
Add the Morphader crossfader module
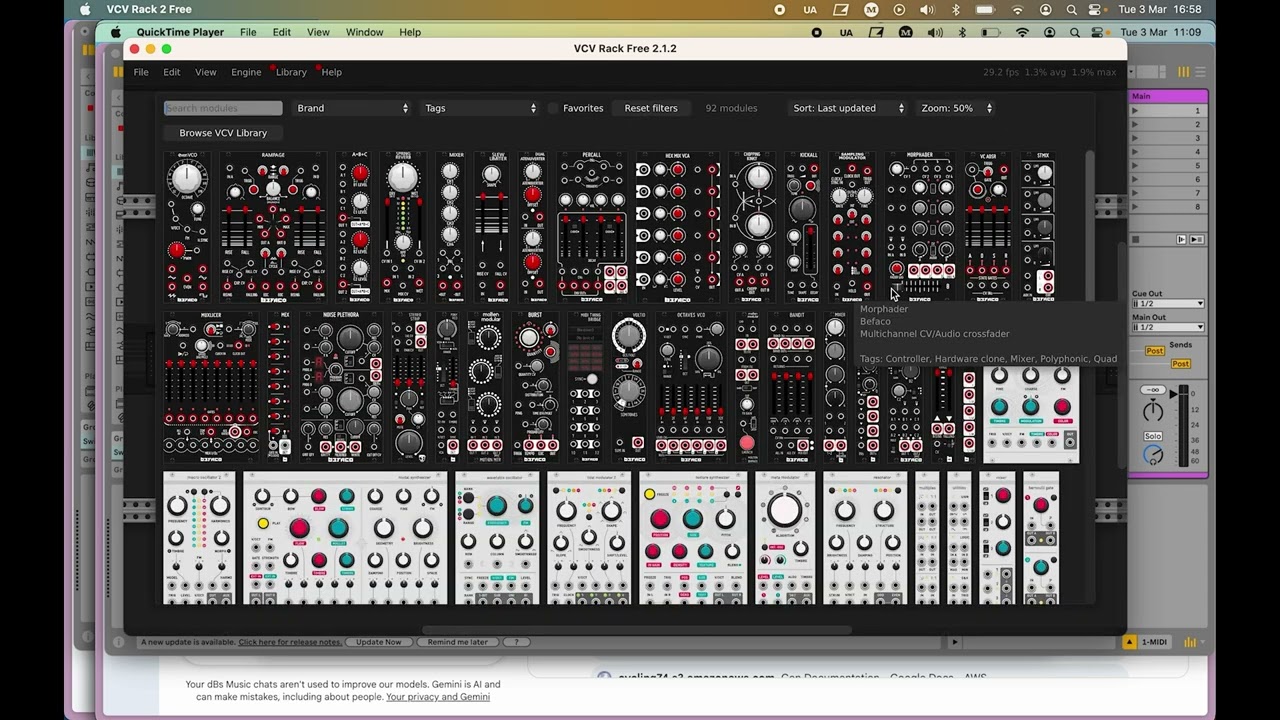click(920, 227)
